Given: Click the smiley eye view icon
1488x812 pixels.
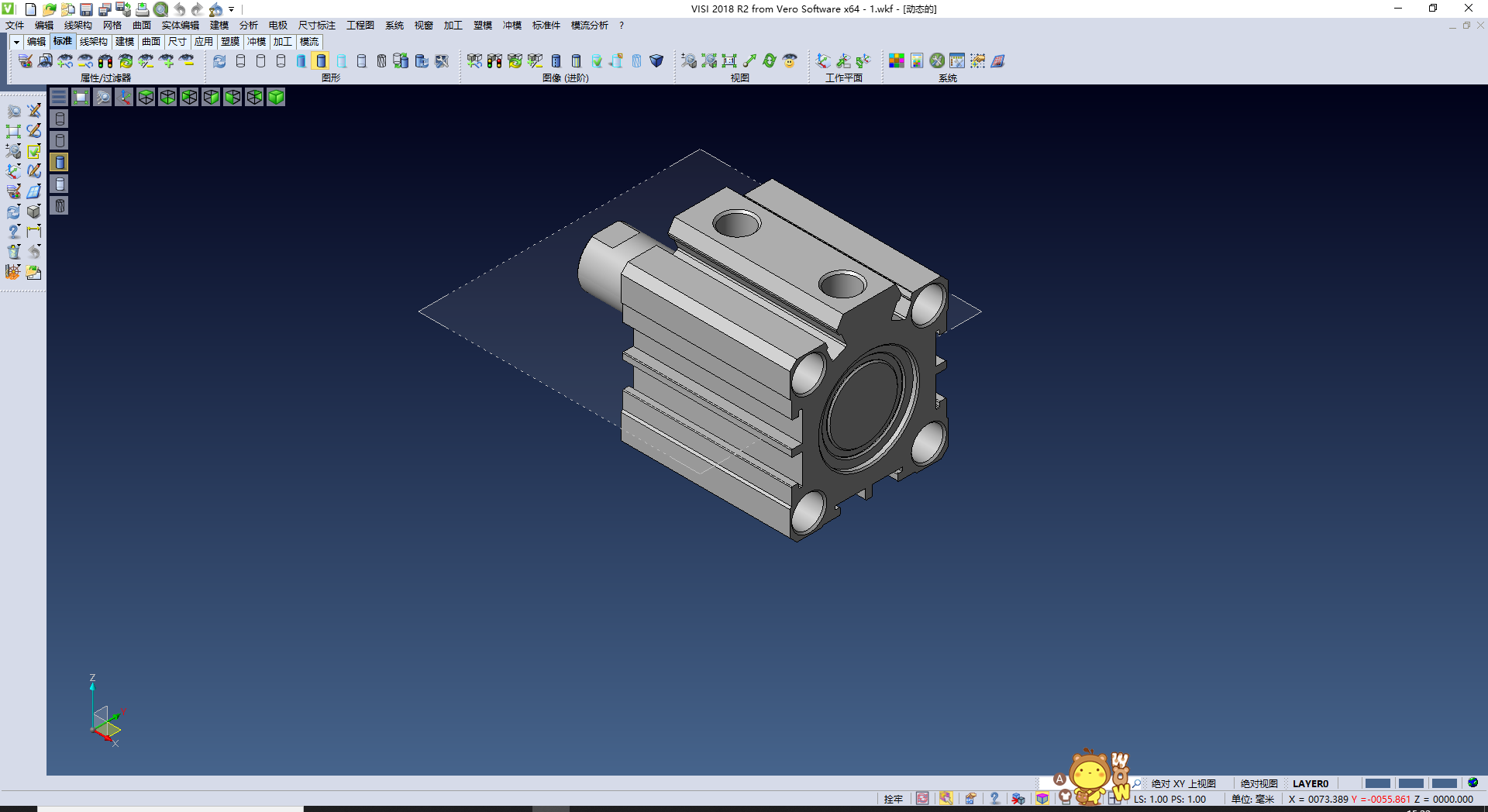Looking at the screenshot, I should (790, 61).
